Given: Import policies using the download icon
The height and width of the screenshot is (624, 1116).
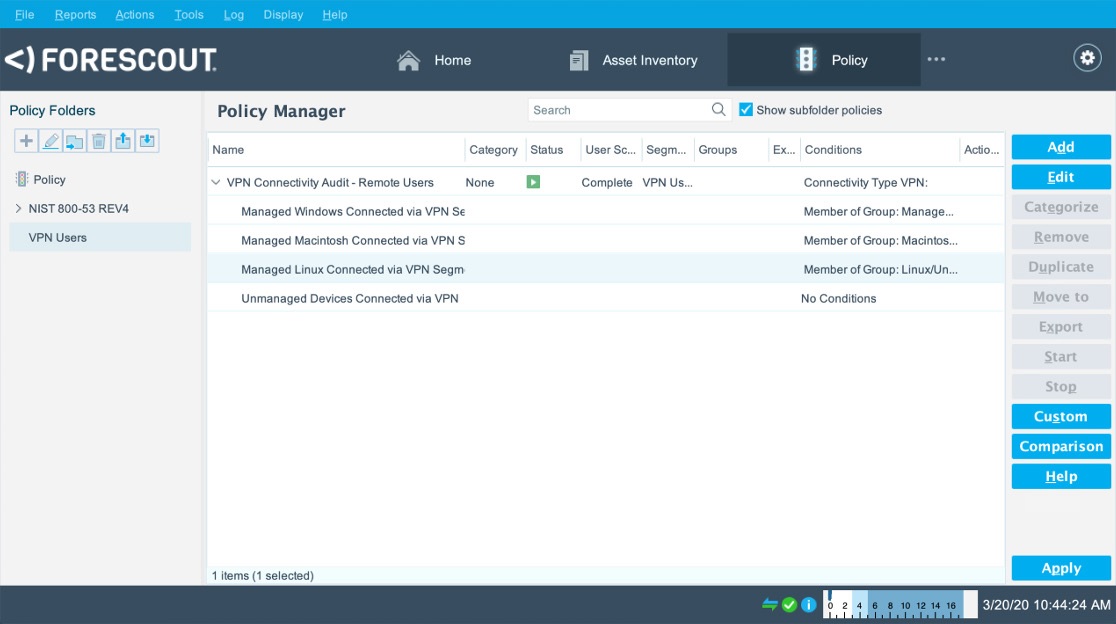Looking at the screenshot, I should pyautogui.click(x=146, y=140).
